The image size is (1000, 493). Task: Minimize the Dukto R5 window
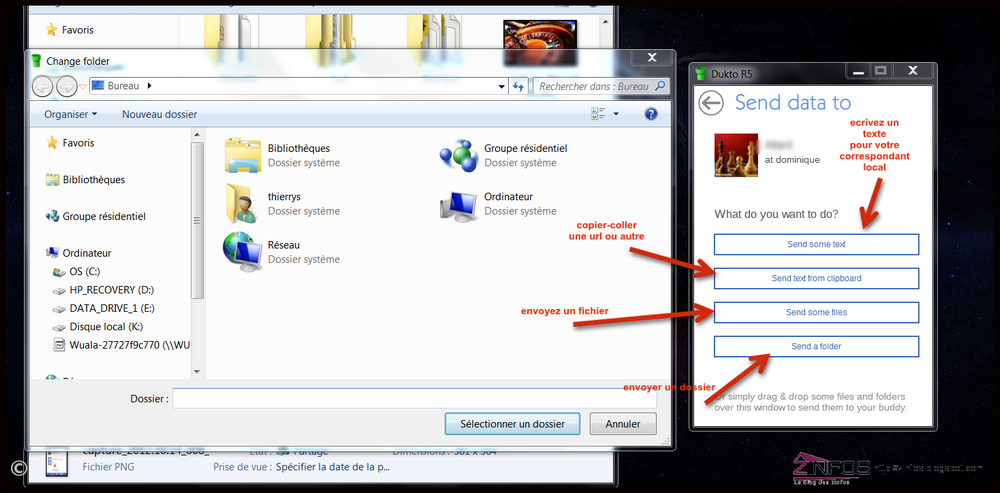pyautogui.click(x=858, y=71)
